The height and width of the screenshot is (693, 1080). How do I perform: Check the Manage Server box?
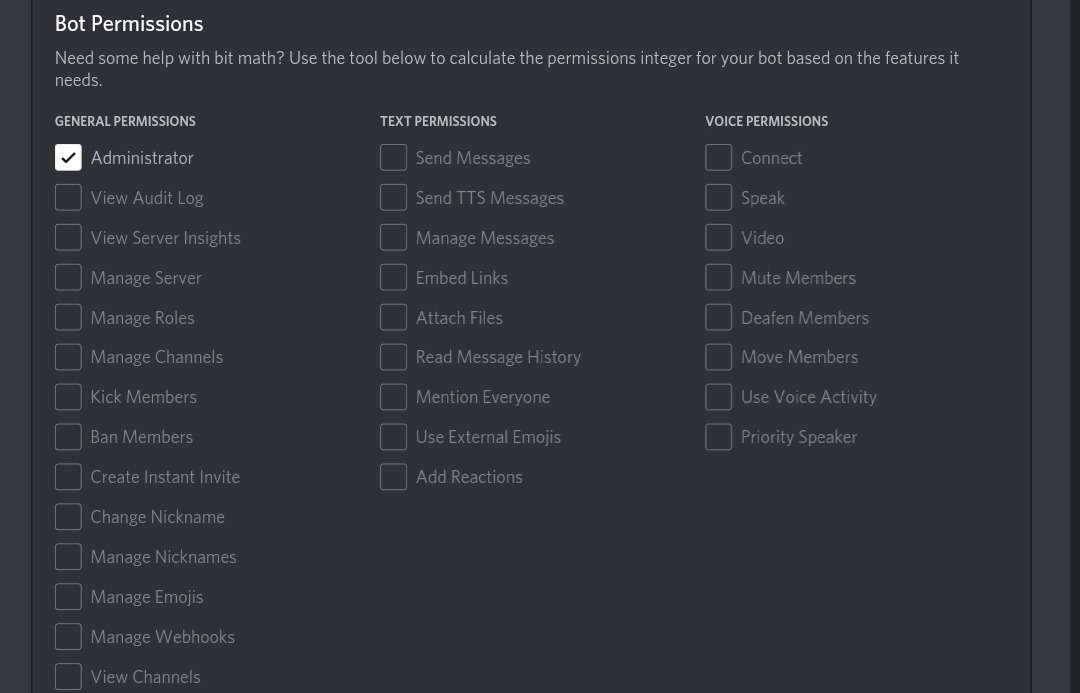[68, 278]
